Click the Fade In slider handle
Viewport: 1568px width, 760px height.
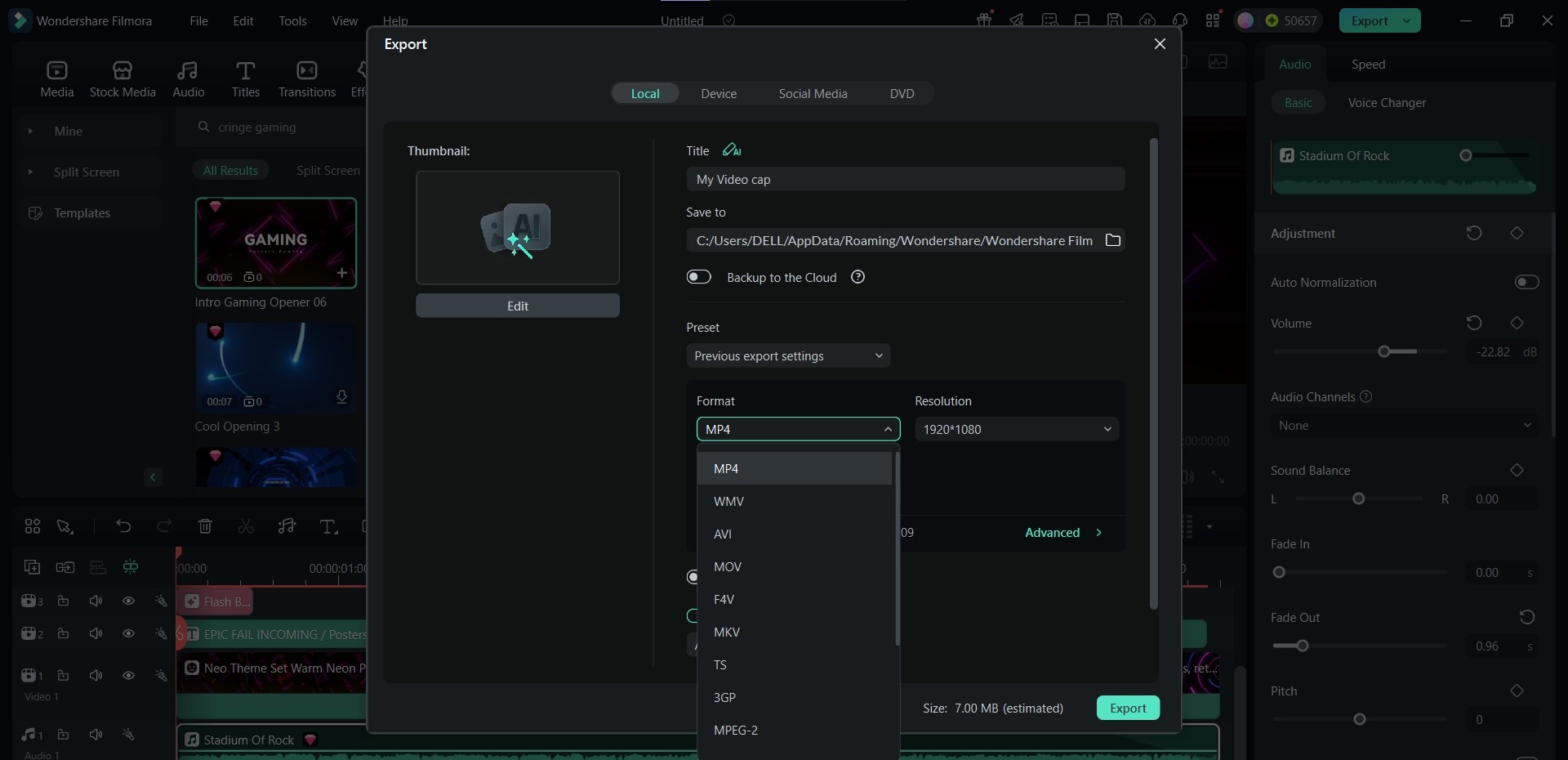coord(1279,572)
